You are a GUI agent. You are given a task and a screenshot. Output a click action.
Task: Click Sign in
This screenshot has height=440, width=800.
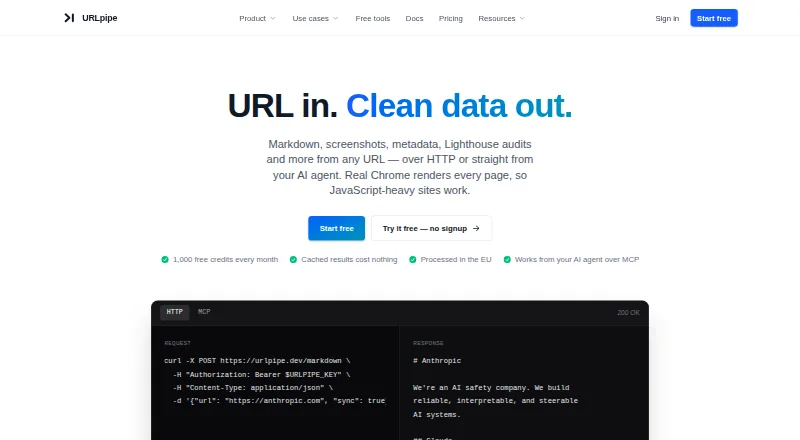point(667,18)
